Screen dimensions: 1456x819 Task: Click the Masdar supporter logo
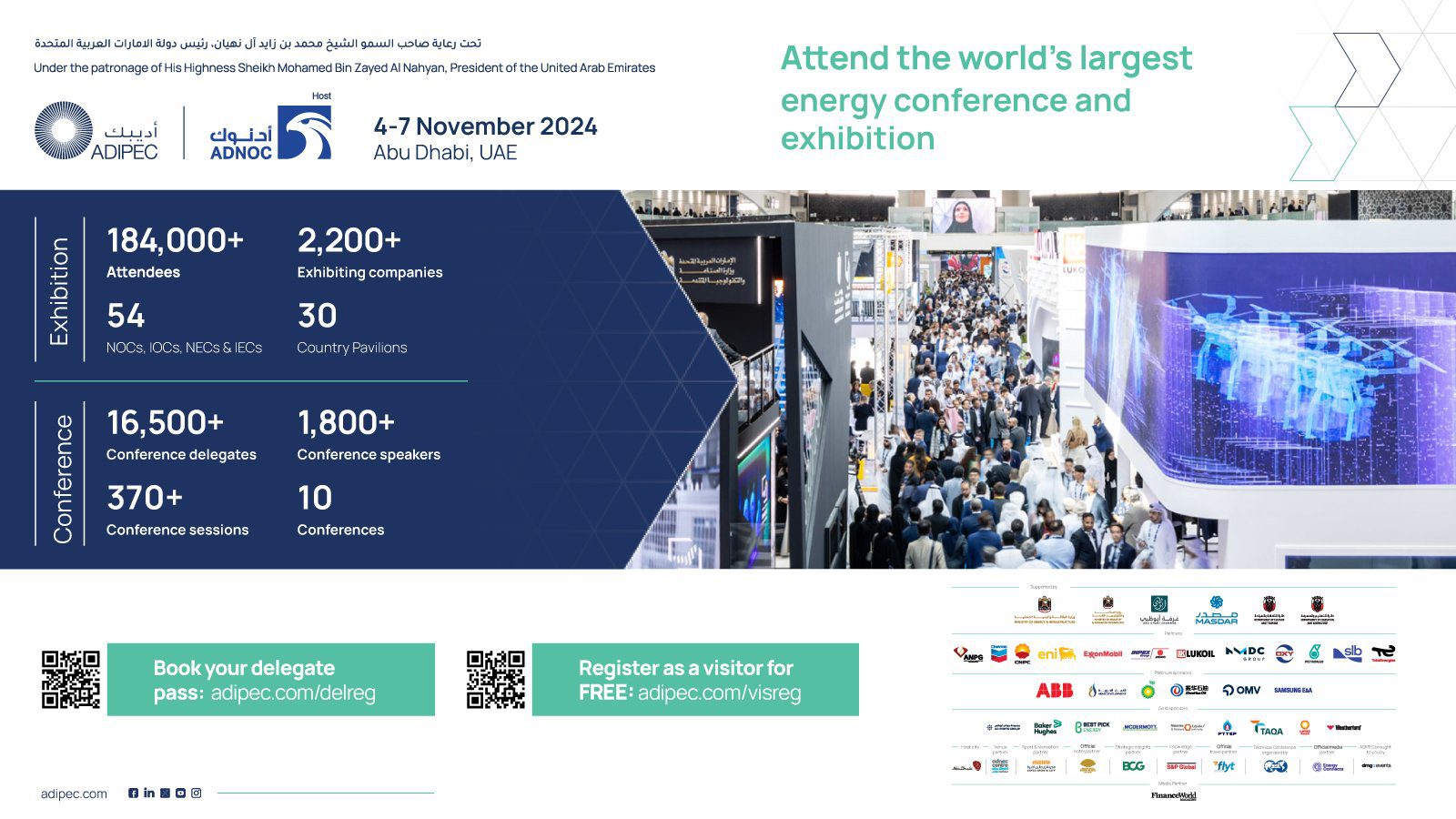coord(1216,610)
